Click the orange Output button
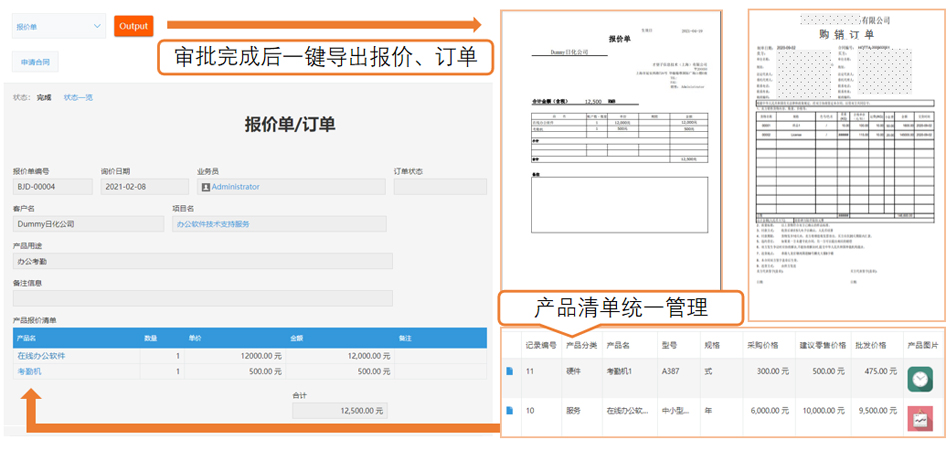 pos(133,26)
